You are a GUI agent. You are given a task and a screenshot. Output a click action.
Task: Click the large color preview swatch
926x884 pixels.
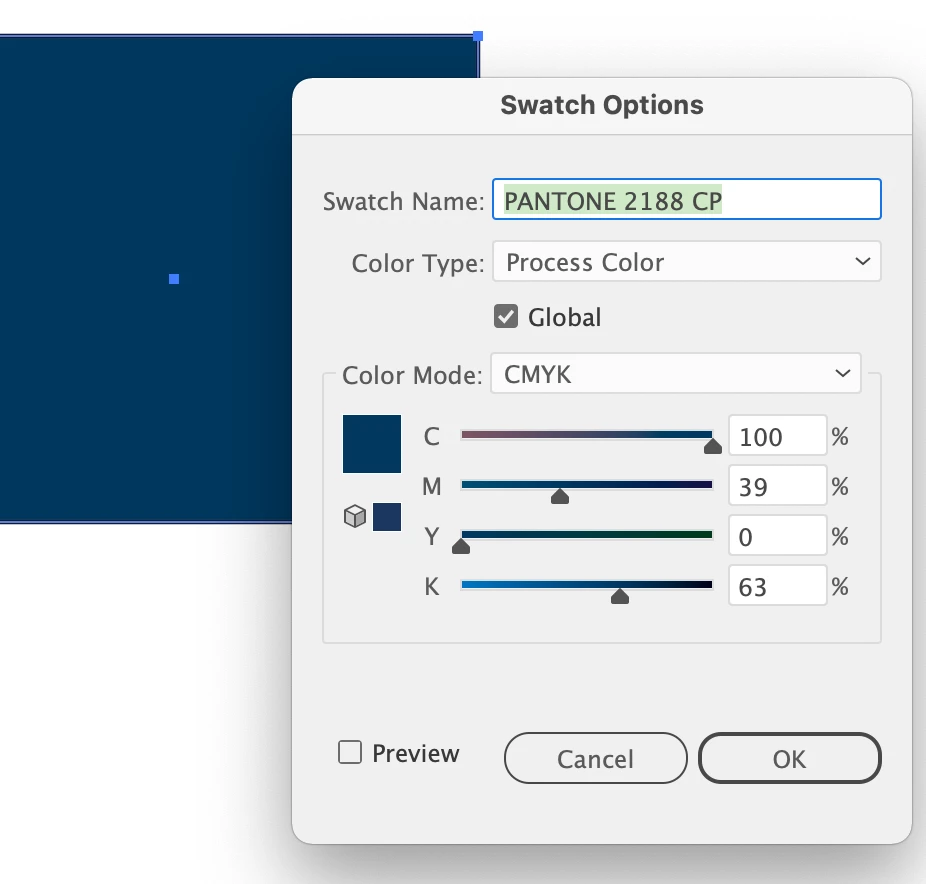coord(372,443)
